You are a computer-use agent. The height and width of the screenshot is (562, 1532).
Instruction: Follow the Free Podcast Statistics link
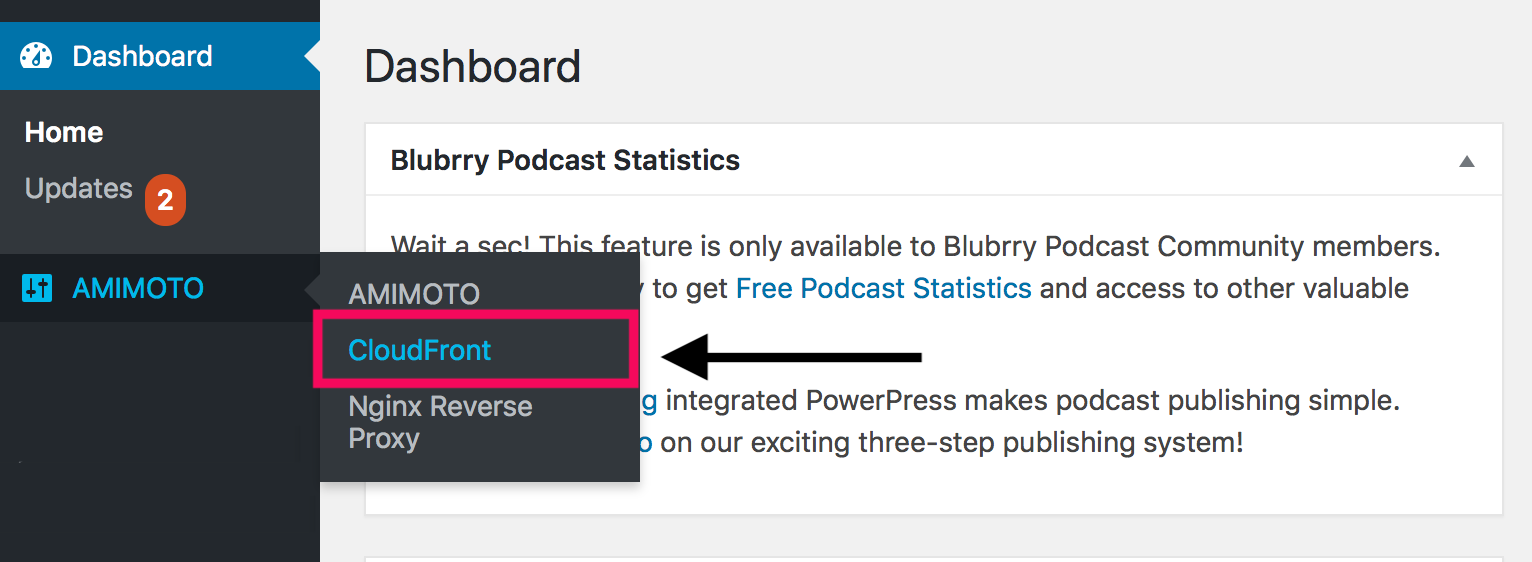[883, 289]
